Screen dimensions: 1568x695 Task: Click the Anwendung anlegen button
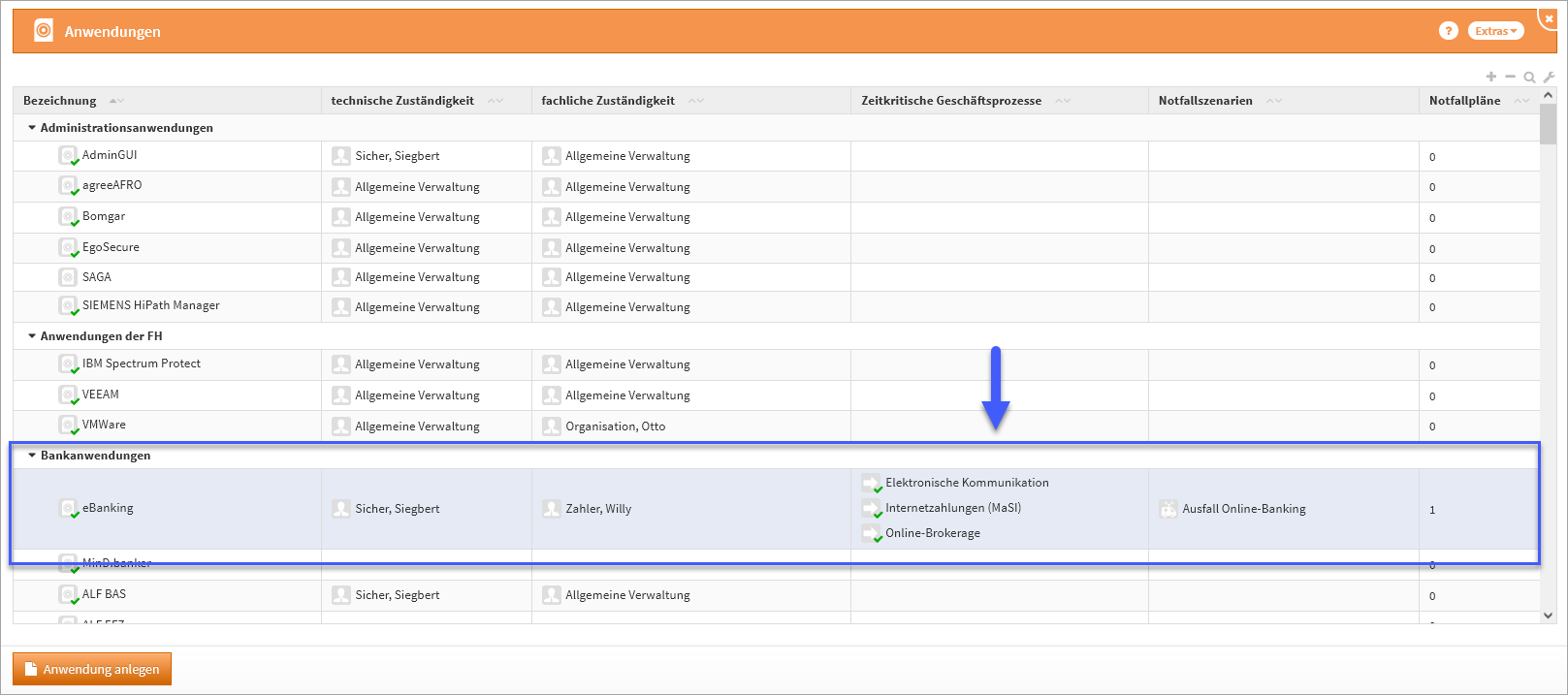point(92,669)
